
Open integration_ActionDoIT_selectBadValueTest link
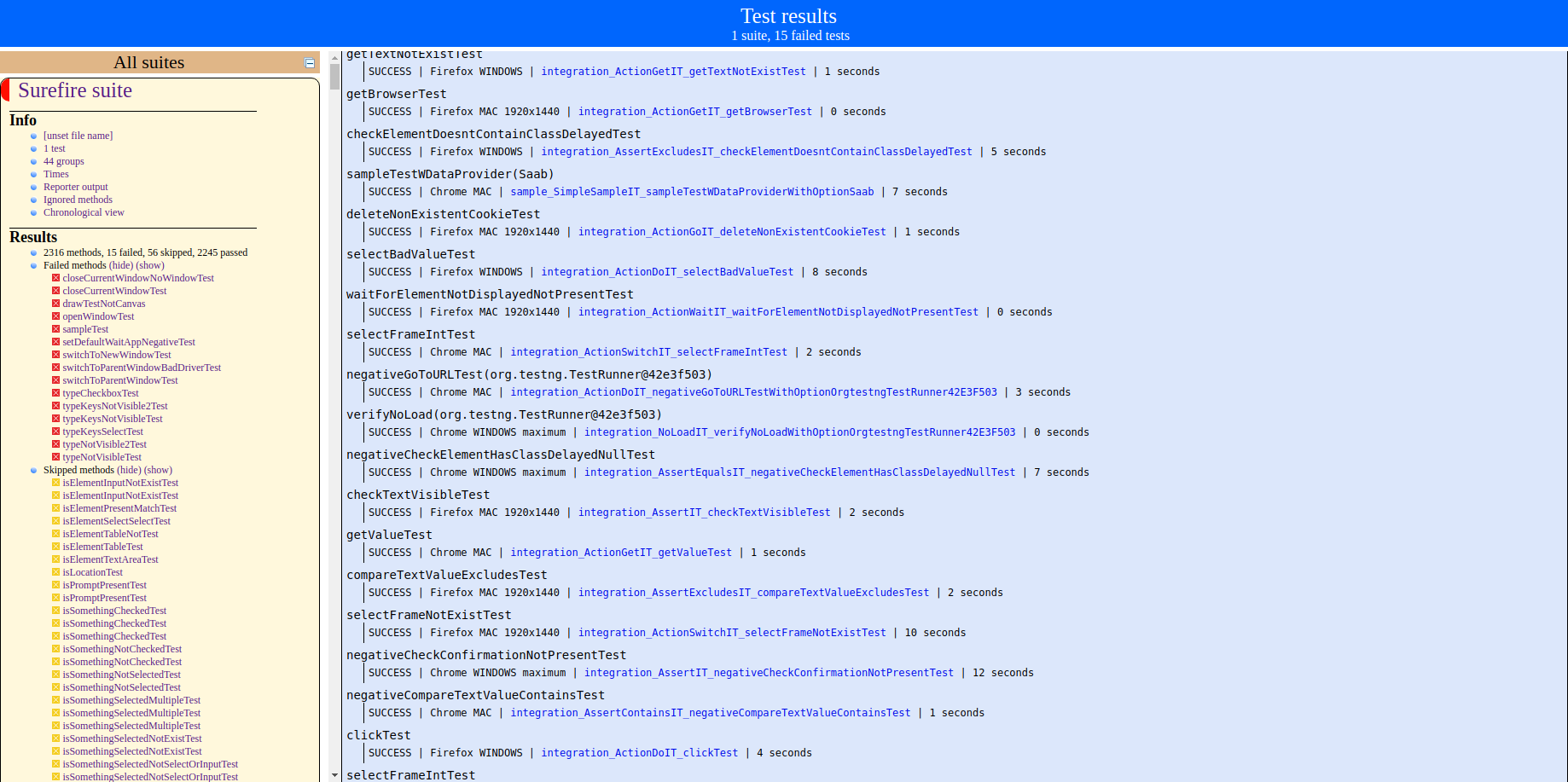(667, 272)
